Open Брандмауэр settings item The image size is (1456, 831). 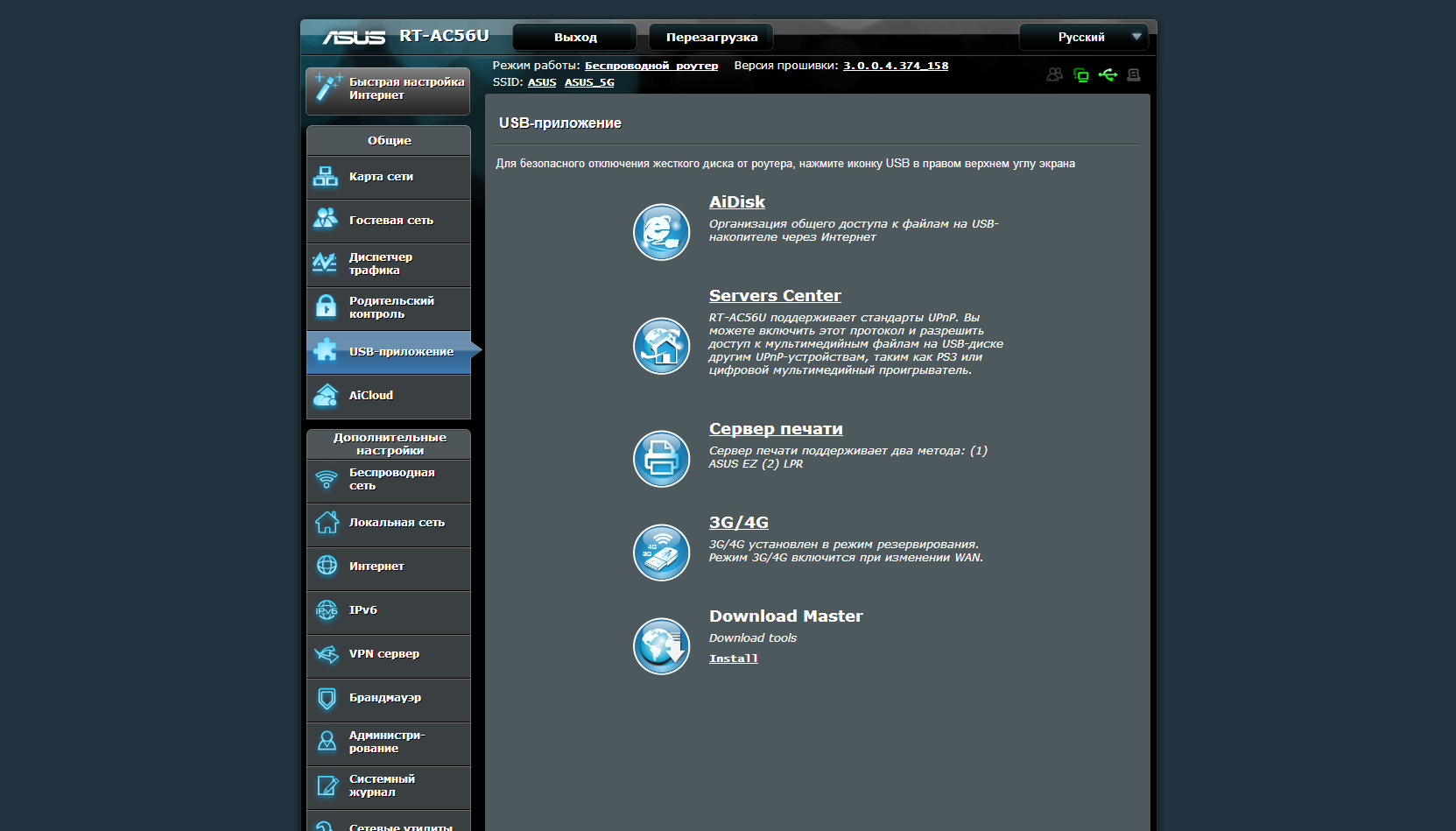pos(389,700)
